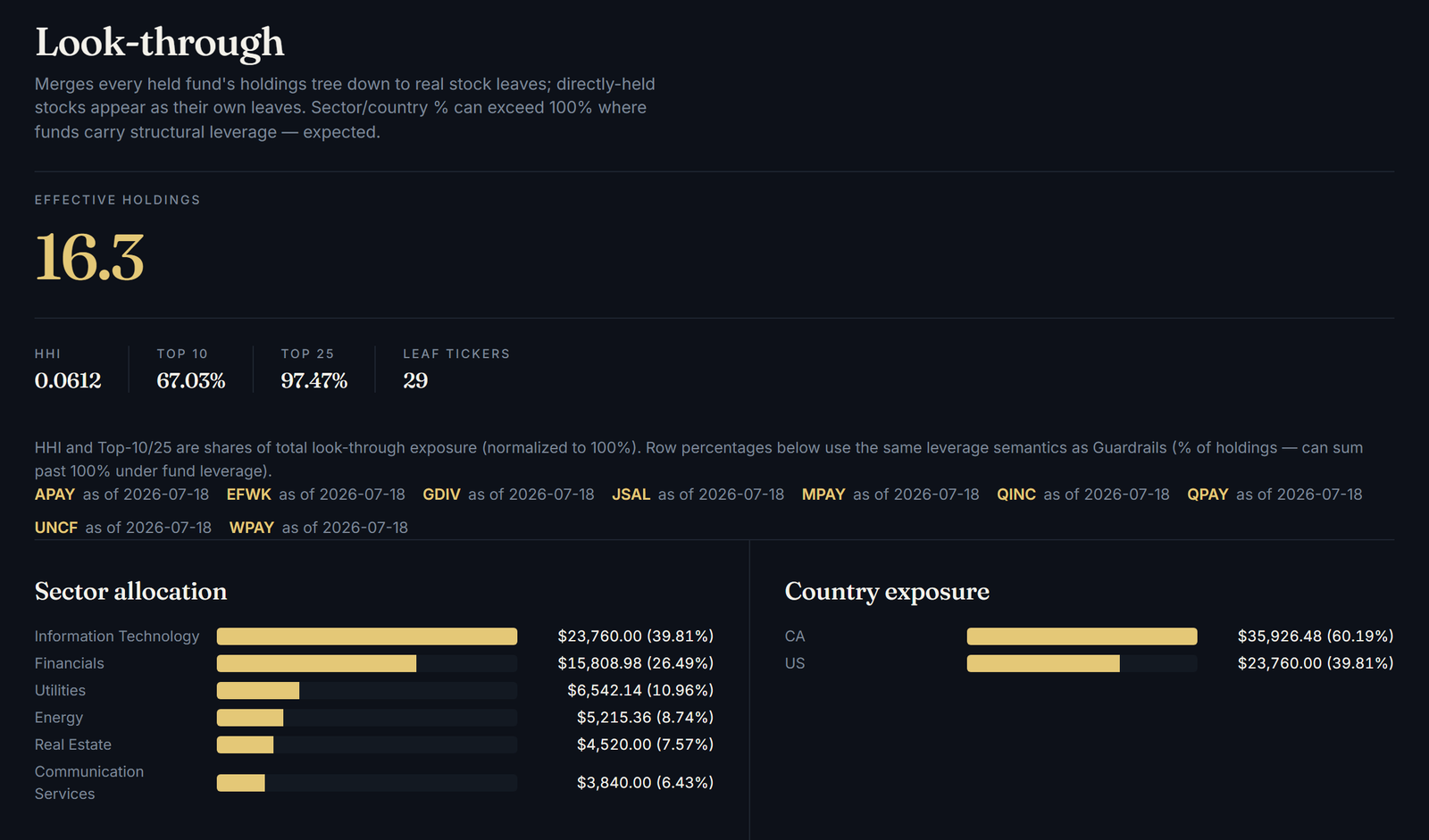Click the Utilities sector bar
Image resolution: width=1429 pixels, height=840 pixels.
(367, 691)
